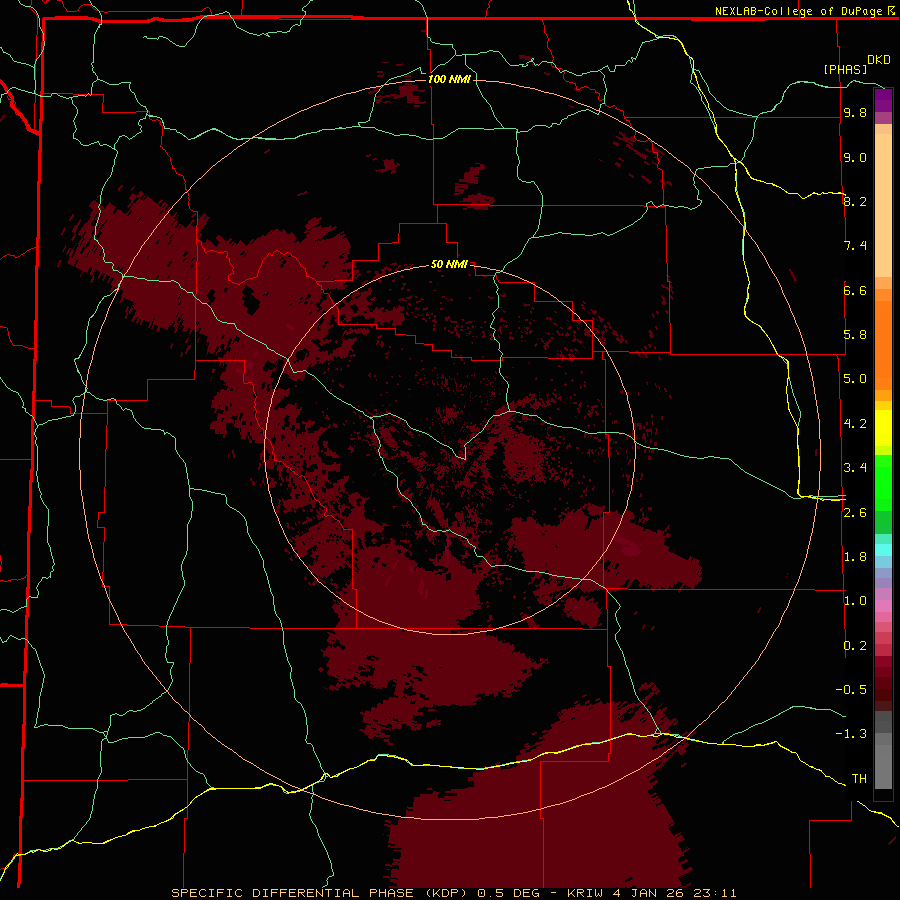Select the 0.2 scale value
Screen dimensions: 900x900
pos(855,645)
